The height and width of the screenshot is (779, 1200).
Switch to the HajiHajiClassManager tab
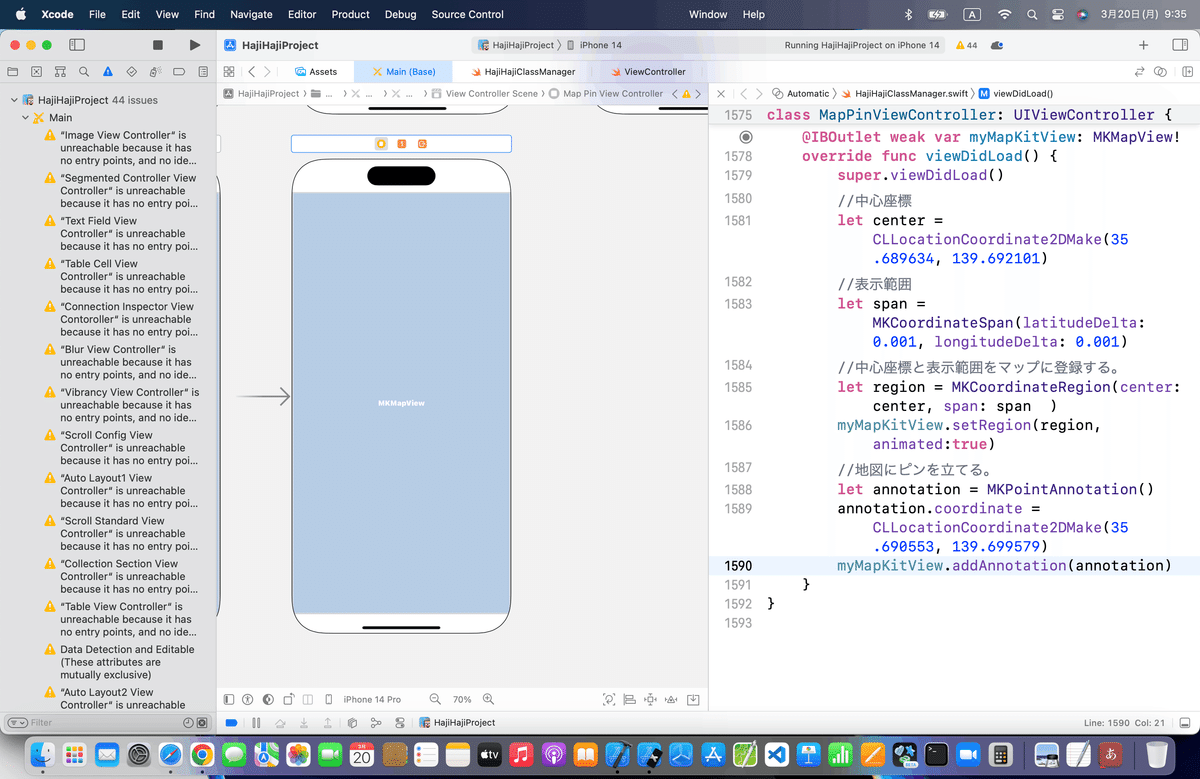point(521,72)
